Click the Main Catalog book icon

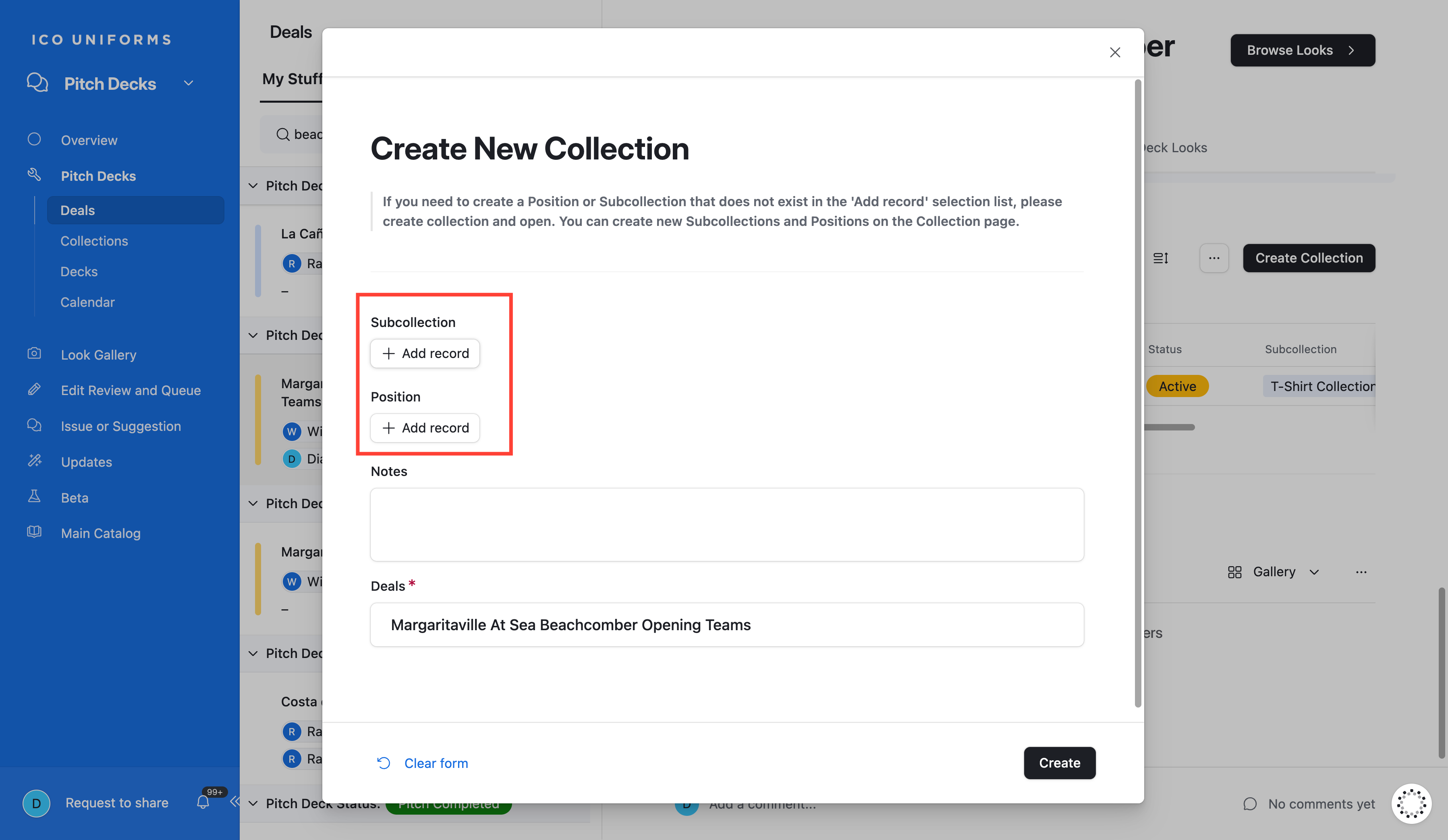click(35, 532)
